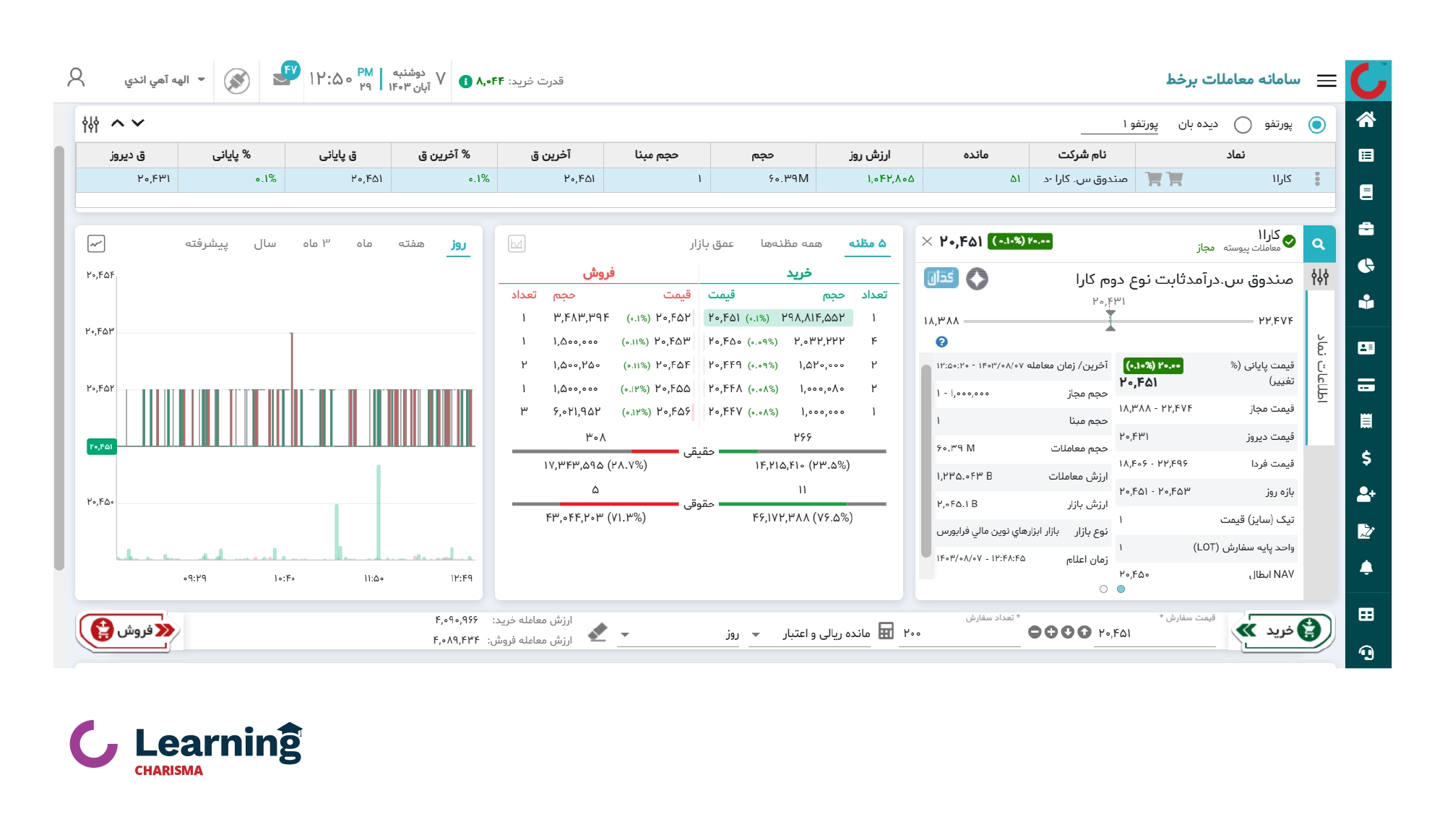
Task: Click the eraser clear-form icon in the order bar
Action: [598, 633]
